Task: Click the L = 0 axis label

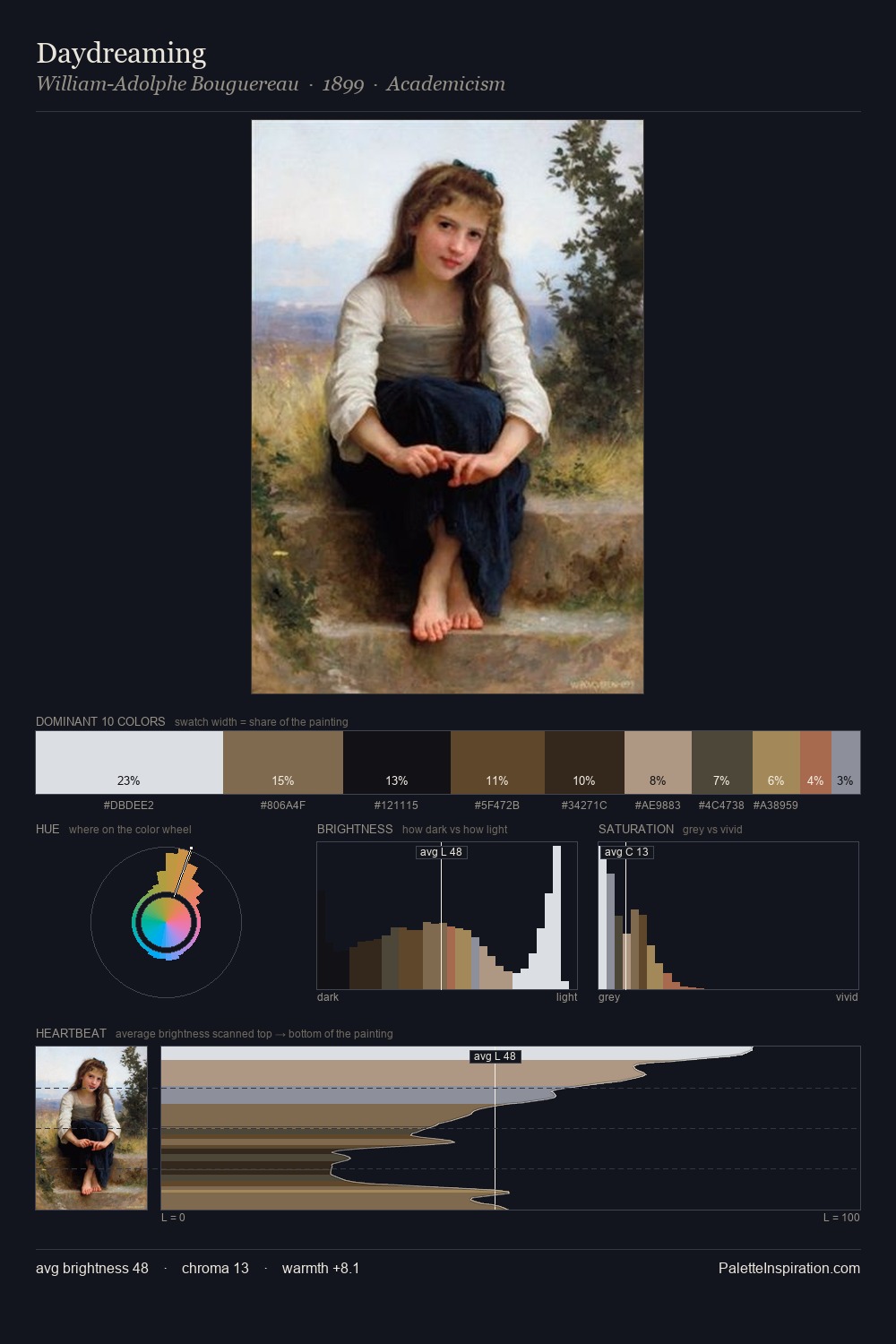Action: click(x=173, y=1218)
